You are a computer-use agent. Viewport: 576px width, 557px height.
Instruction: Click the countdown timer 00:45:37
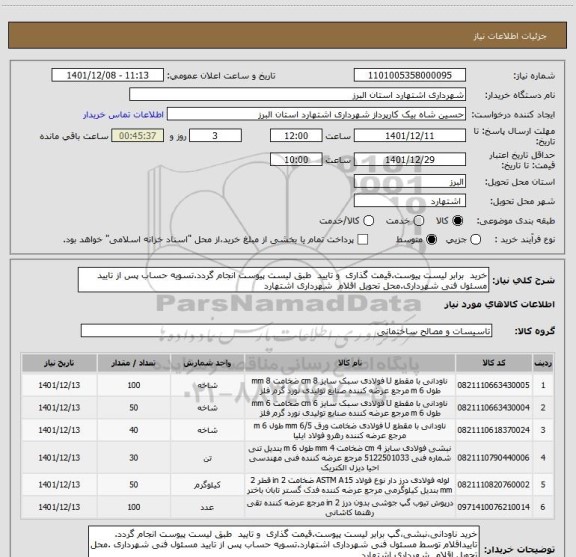pyautogui.click(x=138, y=136)
